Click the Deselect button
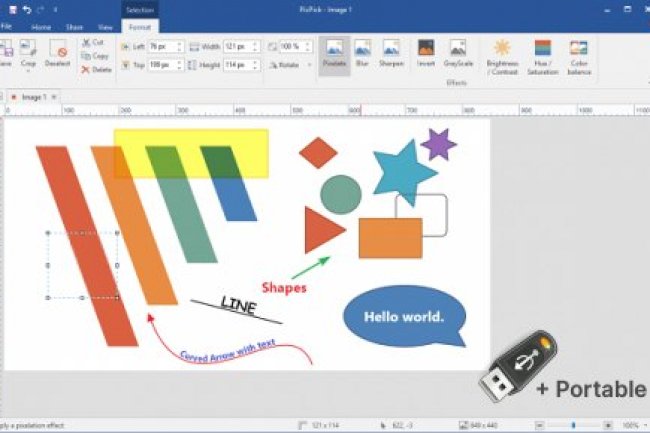650x433 pixels. 58,53
